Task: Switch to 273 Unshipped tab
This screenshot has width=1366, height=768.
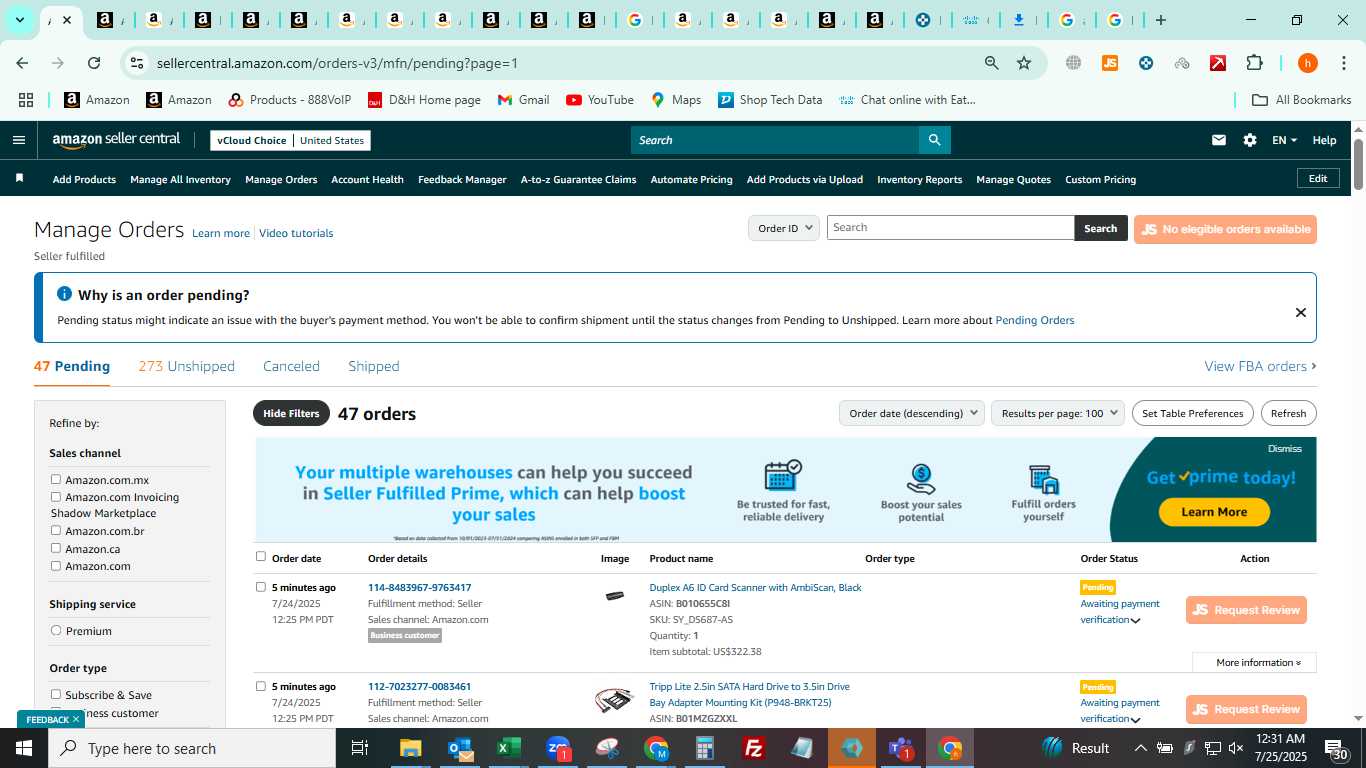Action: coord(187,366)
